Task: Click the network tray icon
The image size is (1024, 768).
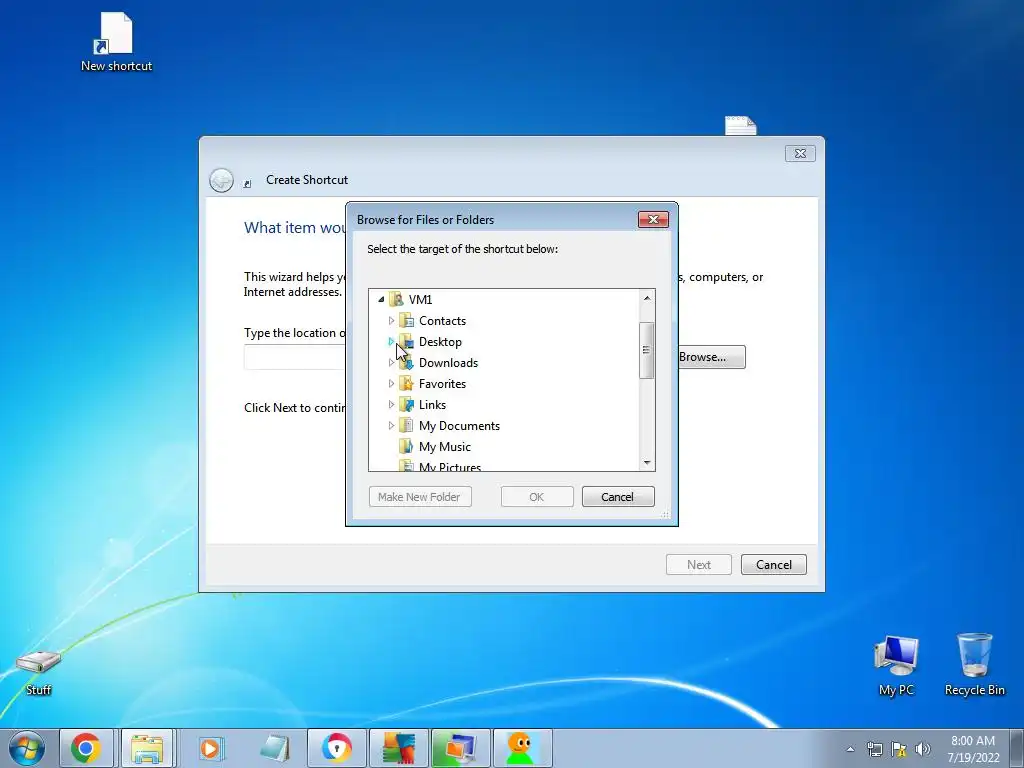Action: (x=874, y=749)
